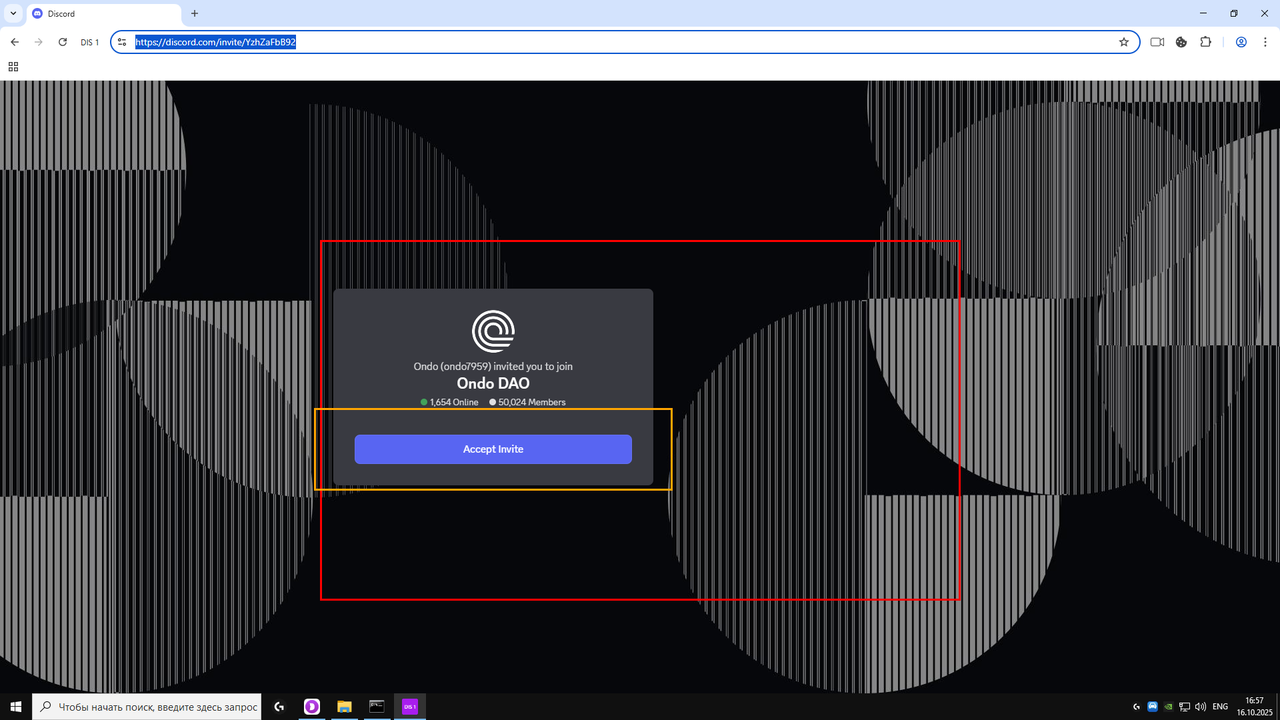
Task: Click the Ondo DAO server logo
Action: tap(493, 331)
